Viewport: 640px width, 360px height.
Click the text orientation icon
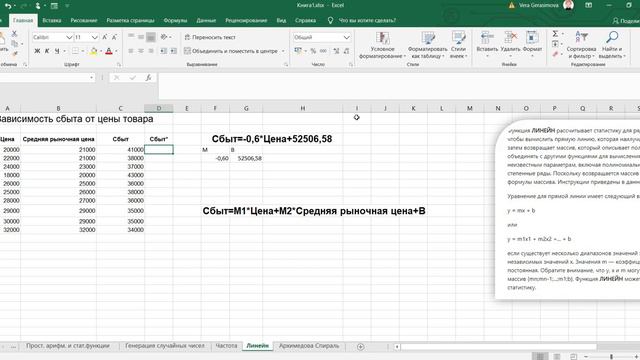tap(164, 37)
